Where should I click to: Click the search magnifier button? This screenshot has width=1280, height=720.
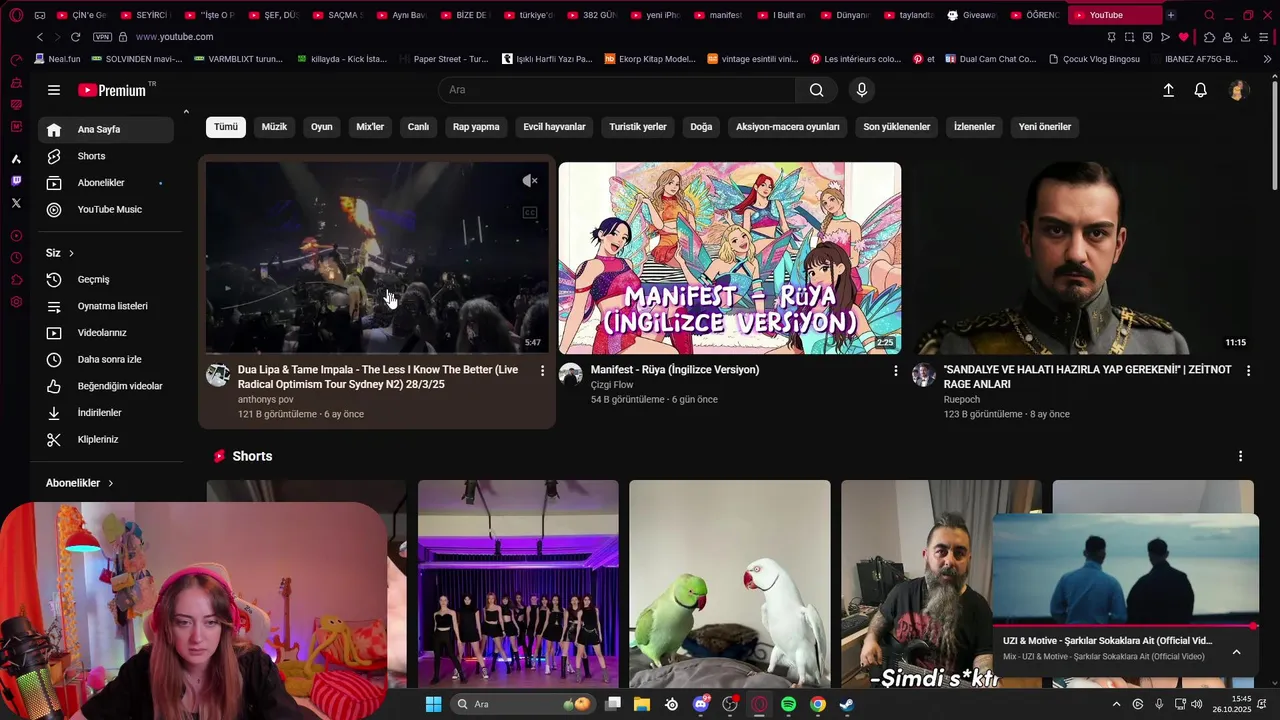[816, 90]
